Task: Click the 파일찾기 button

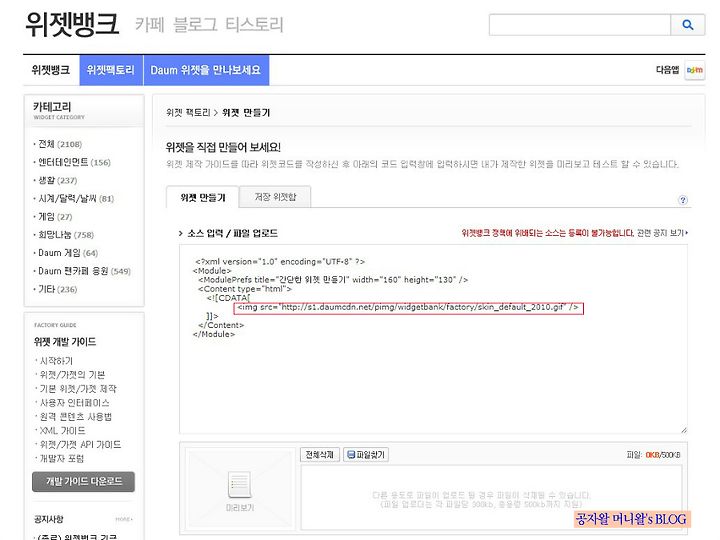Action: 366,455
